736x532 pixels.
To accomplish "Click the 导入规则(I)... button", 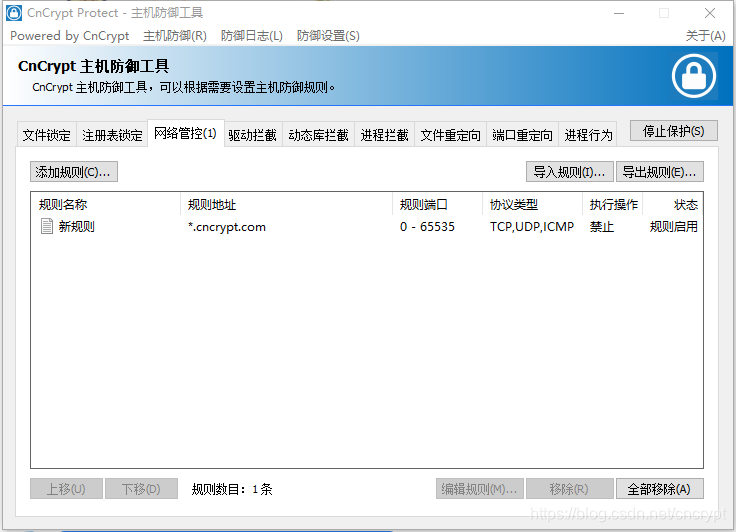I will pyautogui.click(x=569, y=172).
